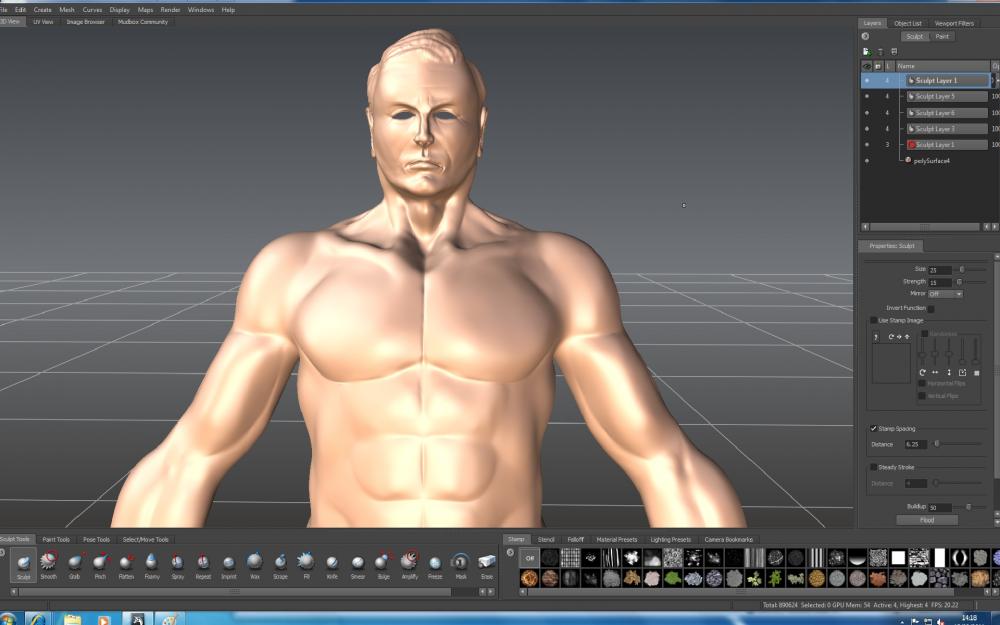Screen dimensions: 1000x625
Task: Select the Smooth sculpt tool
Action: pos(48,565)
